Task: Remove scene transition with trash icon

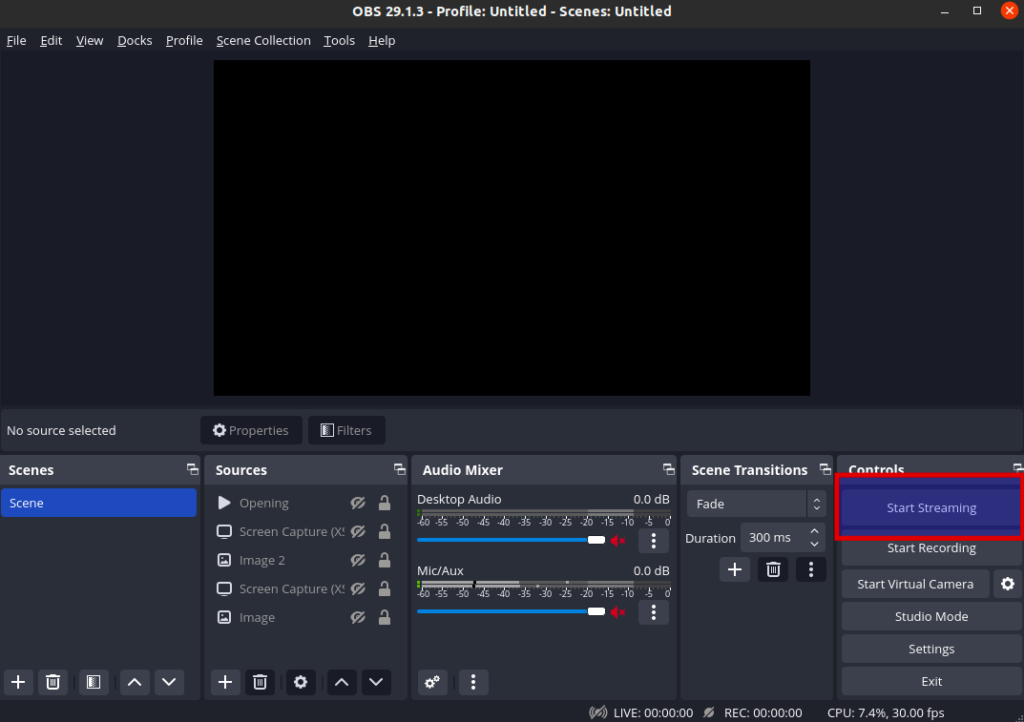Action: pyautogui.click(x=773, y=569)
